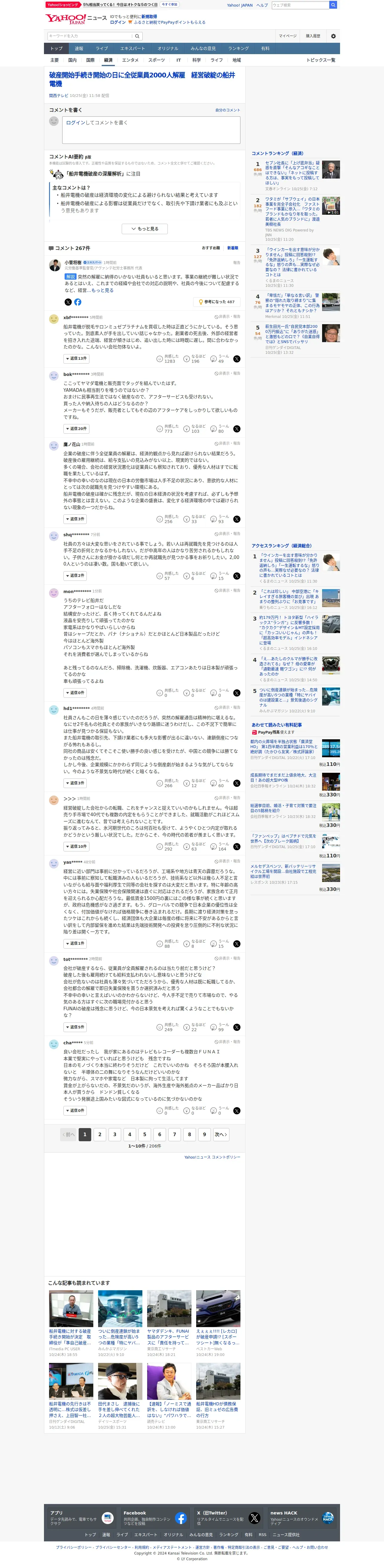
Task: Expand the もっと見る AI summary button
Action: [145, 229]
